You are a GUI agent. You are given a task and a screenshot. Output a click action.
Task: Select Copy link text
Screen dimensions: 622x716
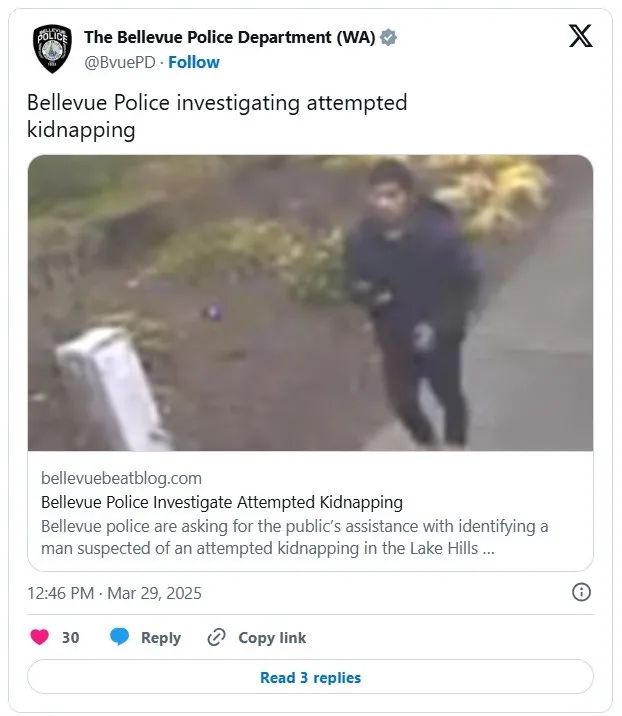point(272,637)
